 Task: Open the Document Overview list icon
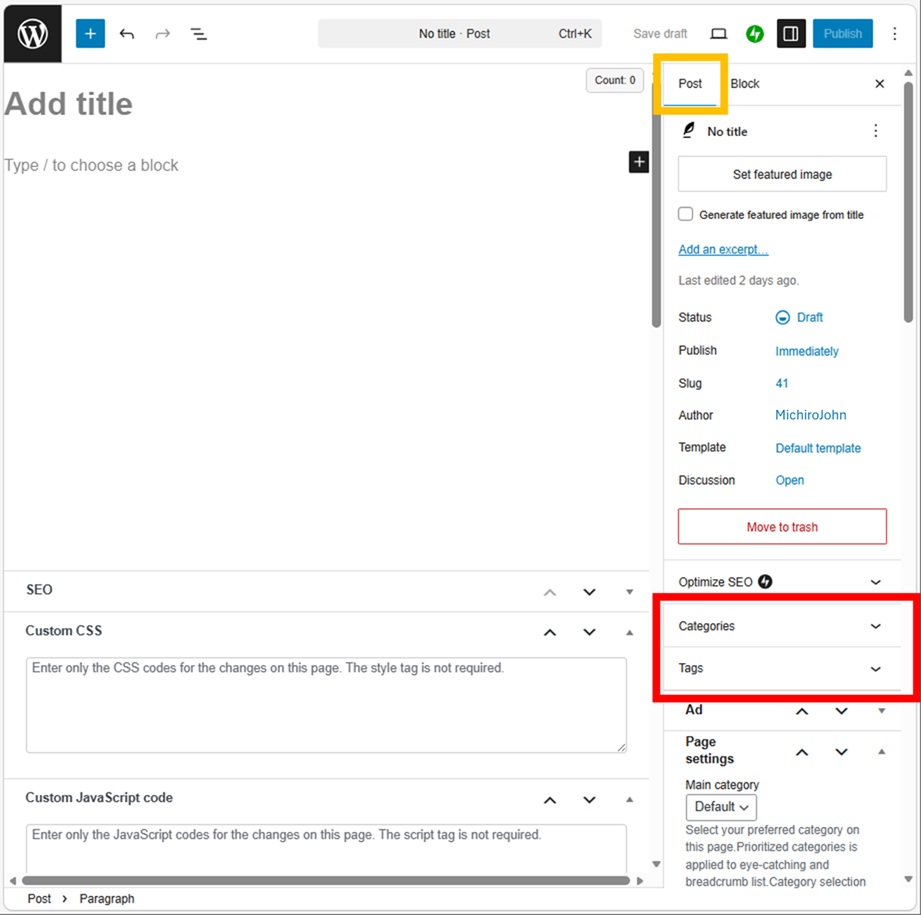pyautogui.click(x=199, y=34)
